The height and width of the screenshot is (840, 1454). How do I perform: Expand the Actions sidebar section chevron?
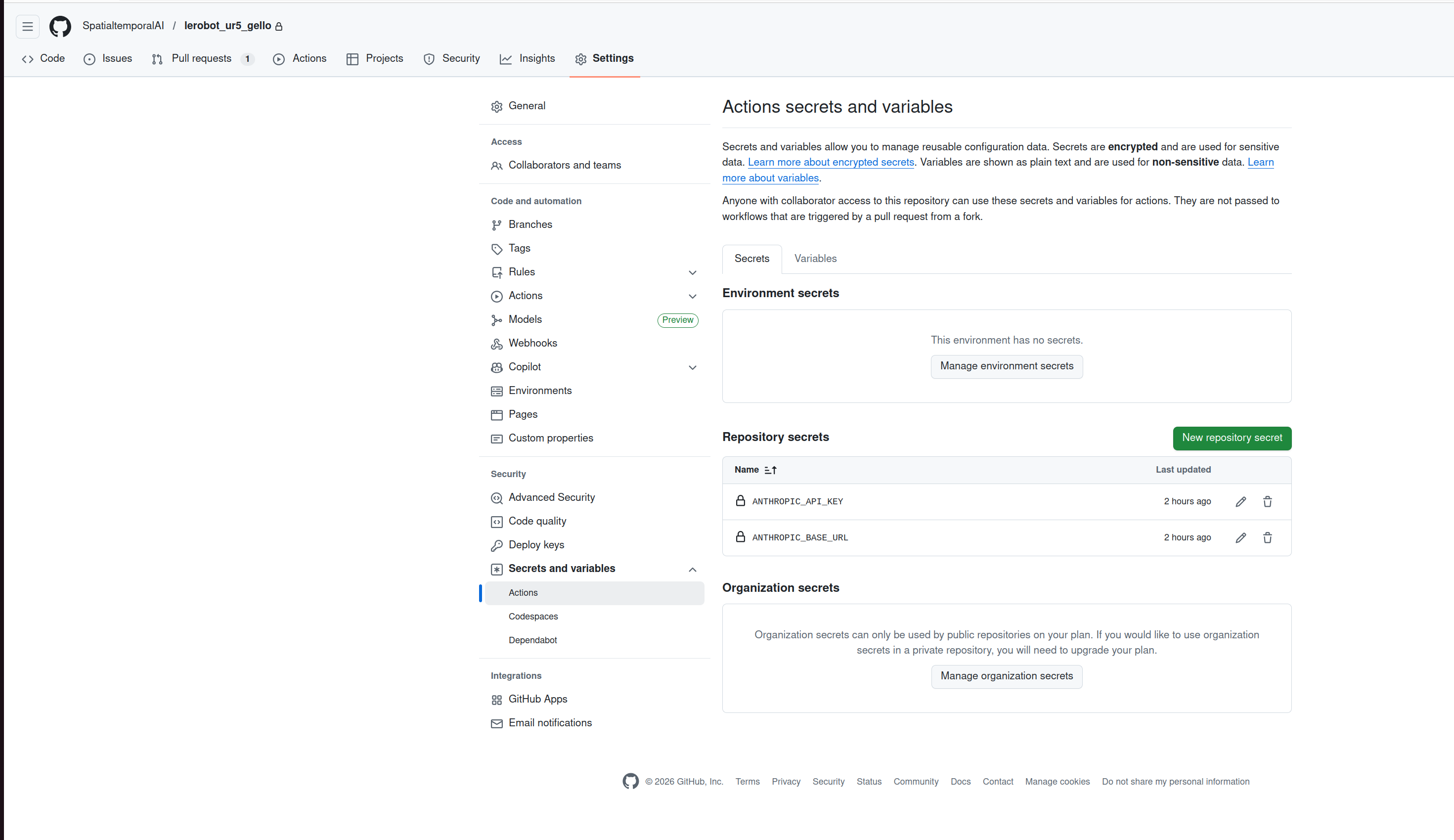(x=692, y=296)
